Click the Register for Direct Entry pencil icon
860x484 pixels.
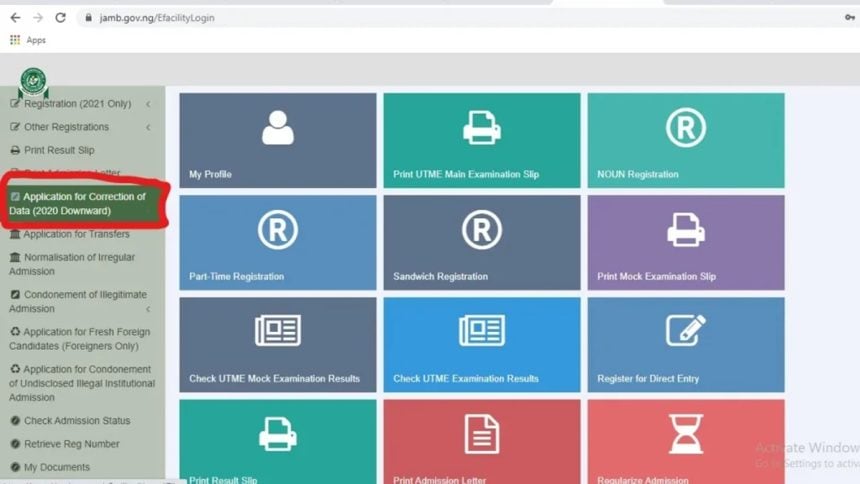(x=685, y=331)
